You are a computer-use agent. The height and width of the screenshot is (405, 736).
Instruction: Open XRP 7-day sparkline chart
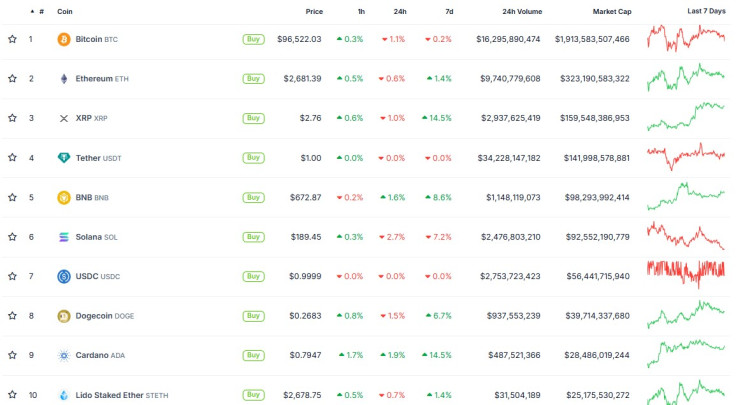(686, 116)
